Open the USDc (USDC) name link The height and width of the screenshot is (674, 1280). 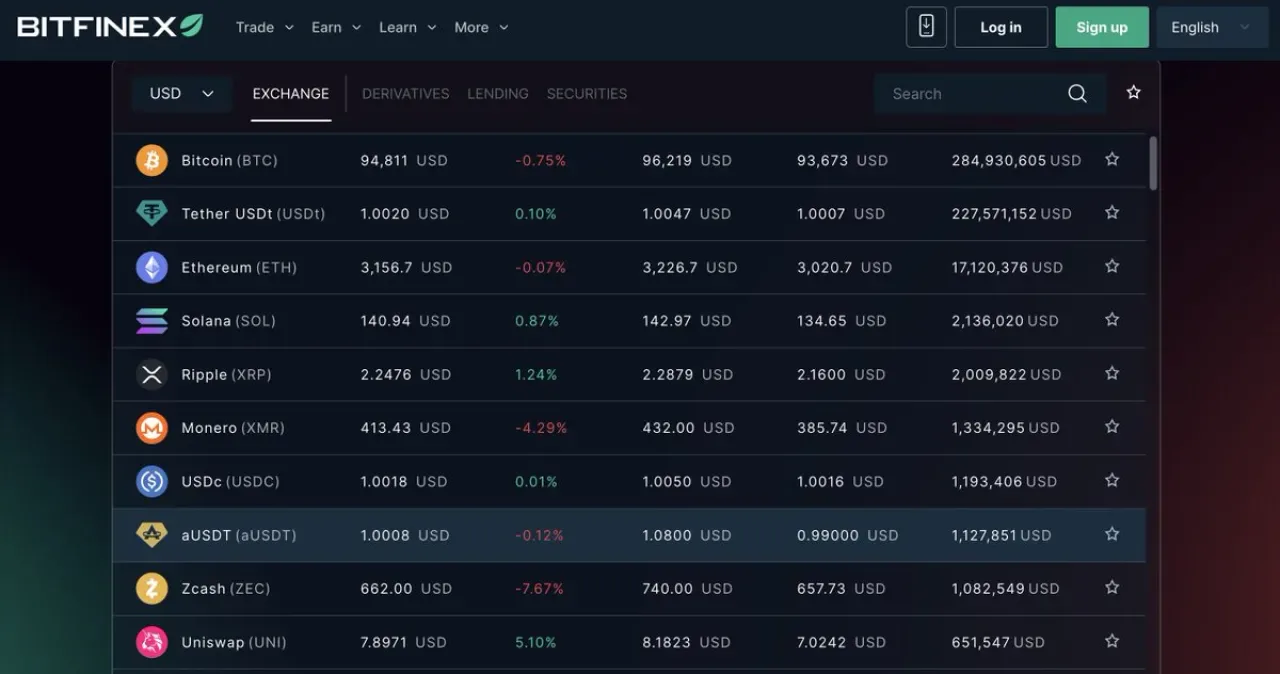(x=230, y=481)
